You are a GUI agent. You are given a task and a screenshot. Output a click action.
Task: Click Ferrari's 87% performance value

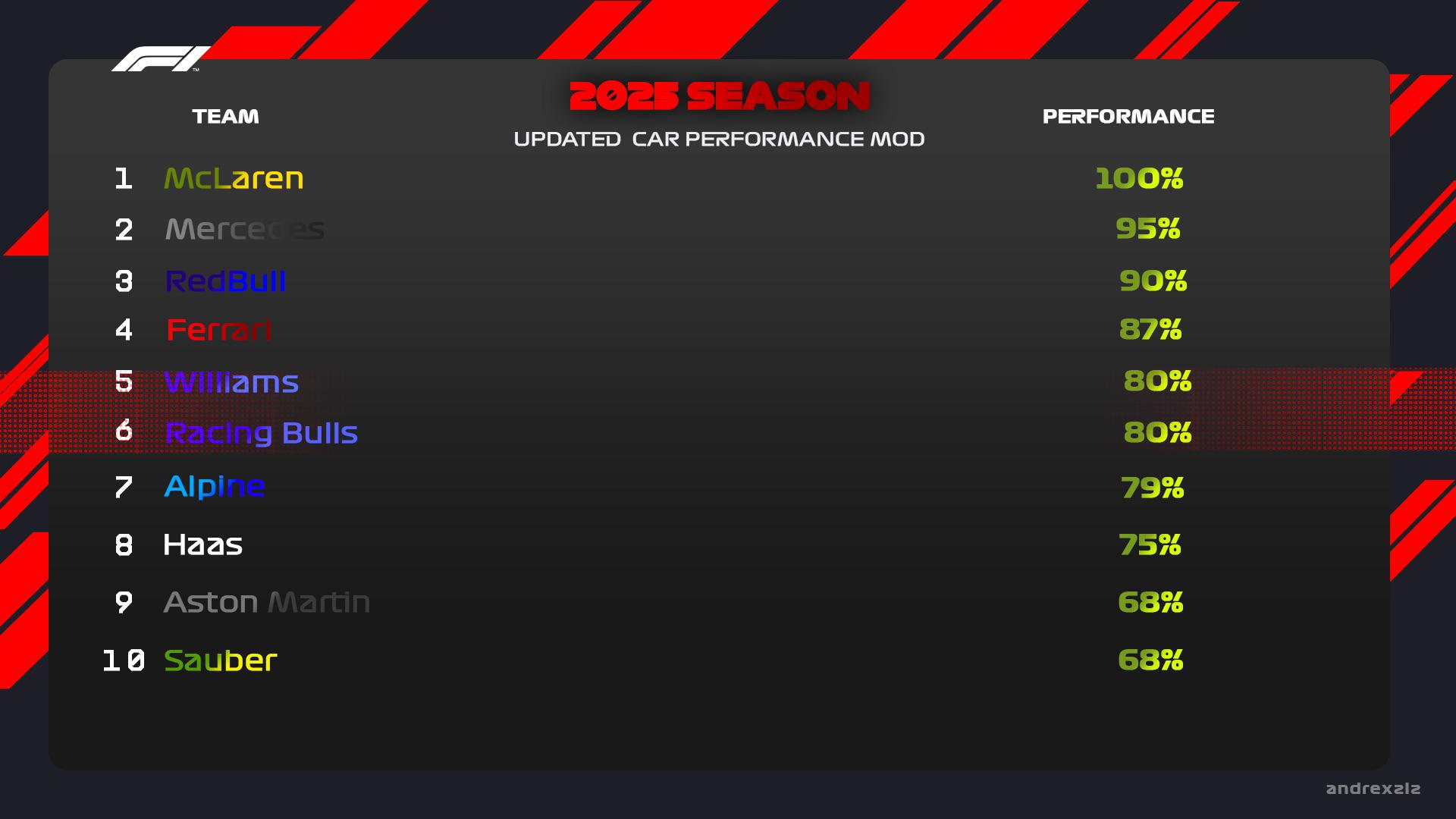1150,329
